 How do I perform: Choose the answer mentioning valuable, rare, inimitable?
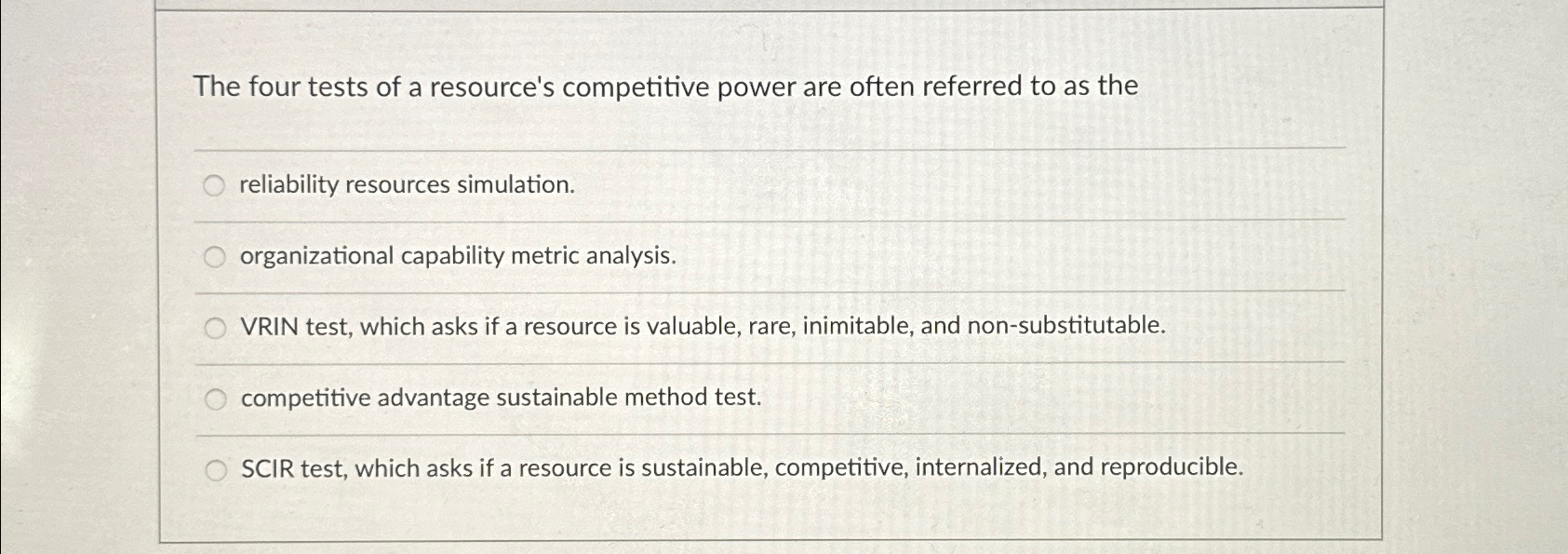pyautogui.click(x=702, y=327)
